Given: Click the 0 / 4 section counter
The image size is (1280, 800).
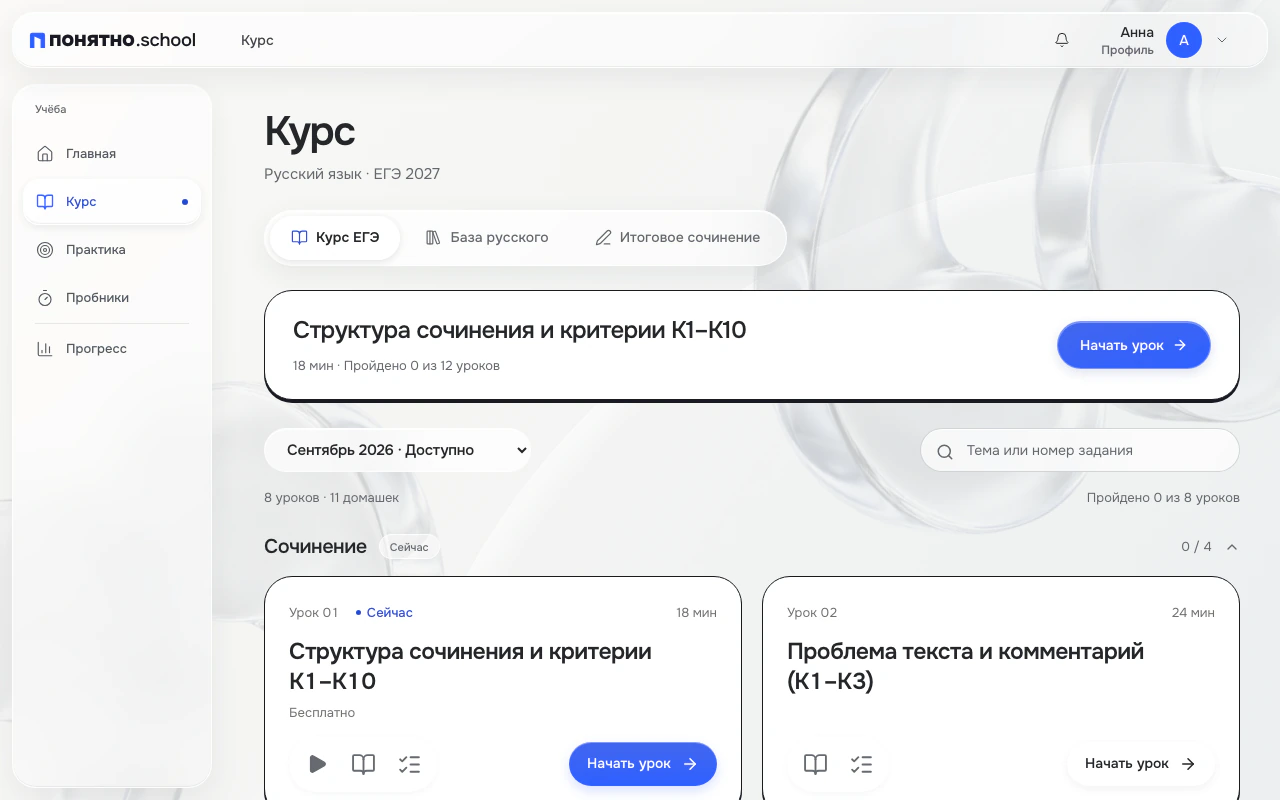Looking at the screenshot, I should pyautogui.click(x=1196, y=547).
